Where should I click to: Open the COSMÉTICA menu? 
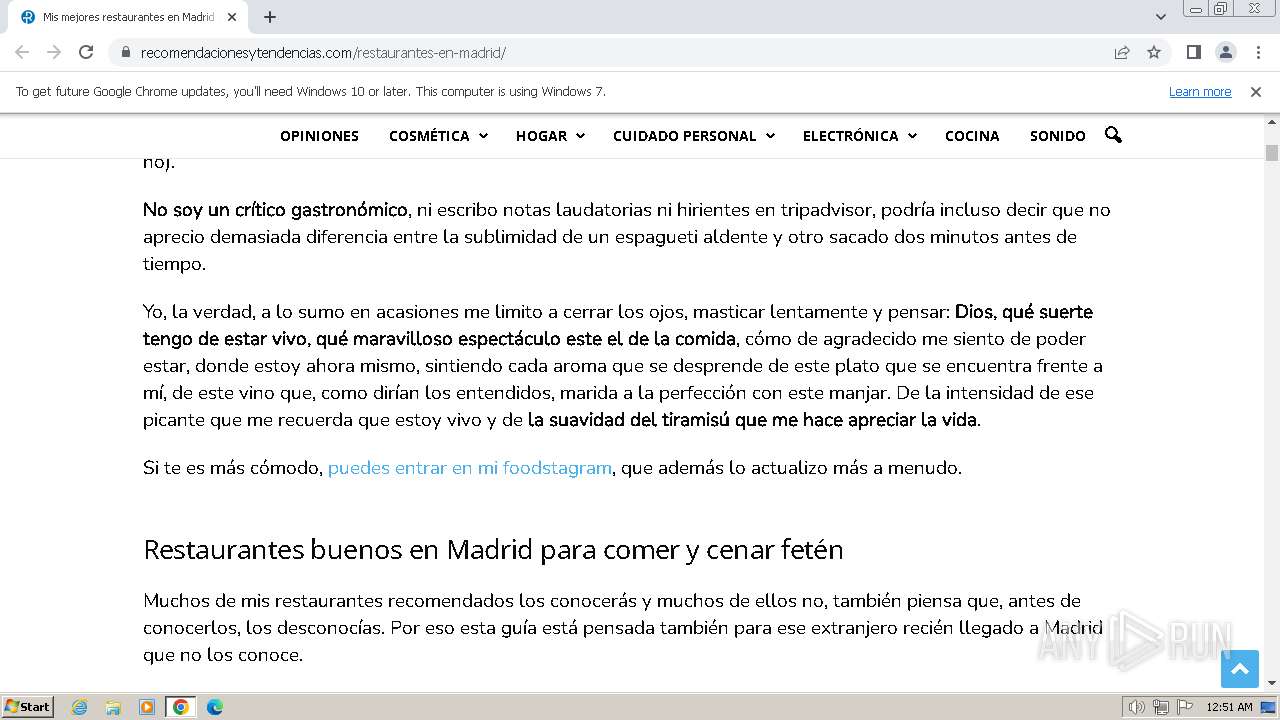point(429,136)
